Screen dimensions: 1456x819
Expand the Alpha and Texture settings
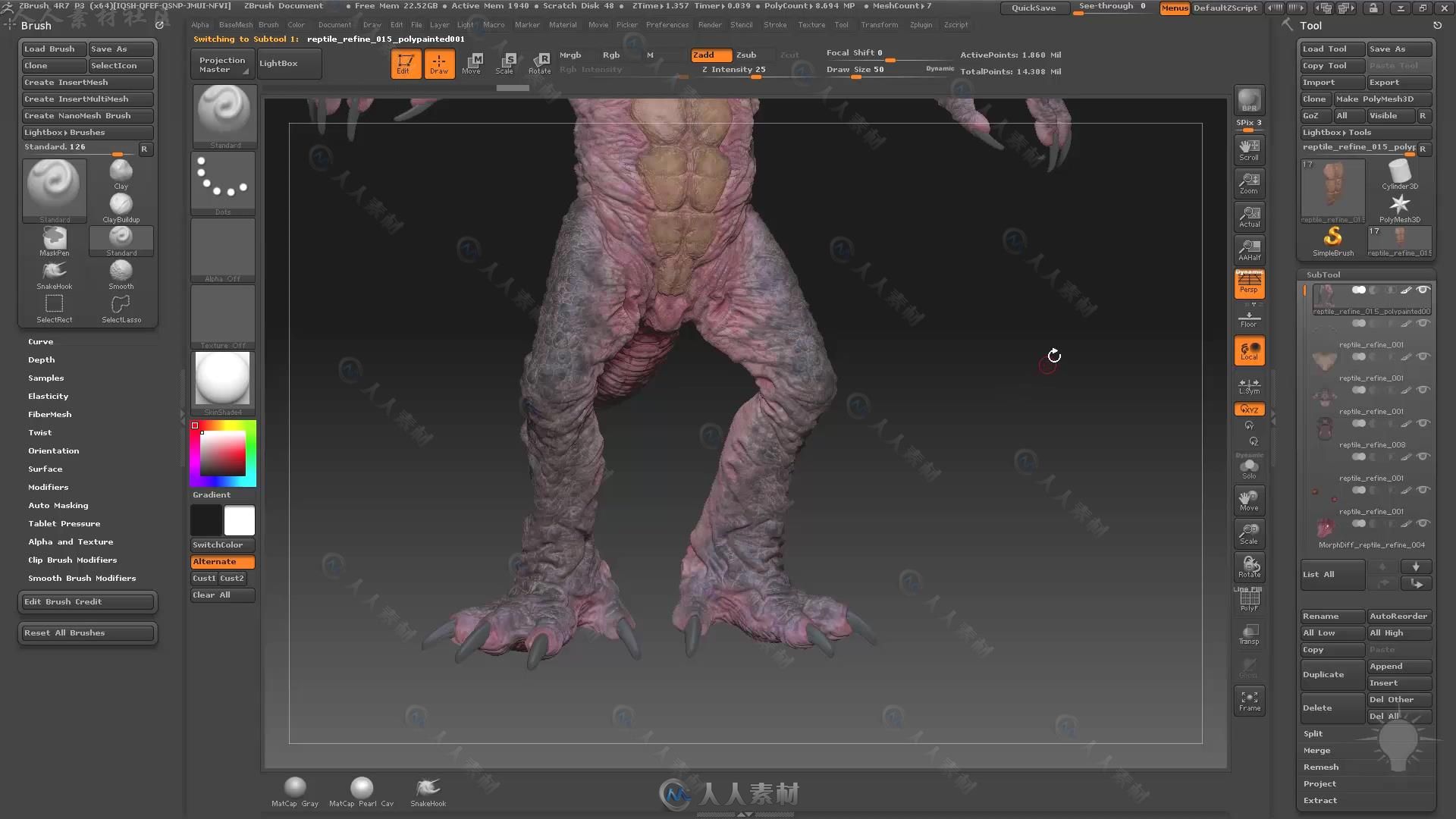pyautogui.click(x=71, y=541)
